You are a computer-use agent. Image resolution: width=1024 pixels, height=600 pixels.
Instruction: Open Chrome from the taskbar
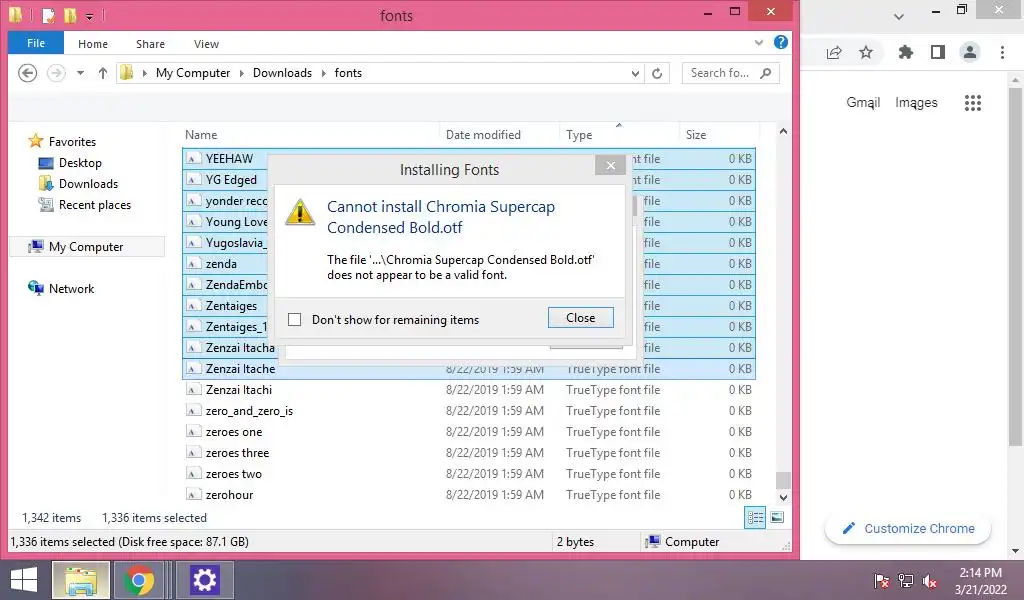point(139,580)
